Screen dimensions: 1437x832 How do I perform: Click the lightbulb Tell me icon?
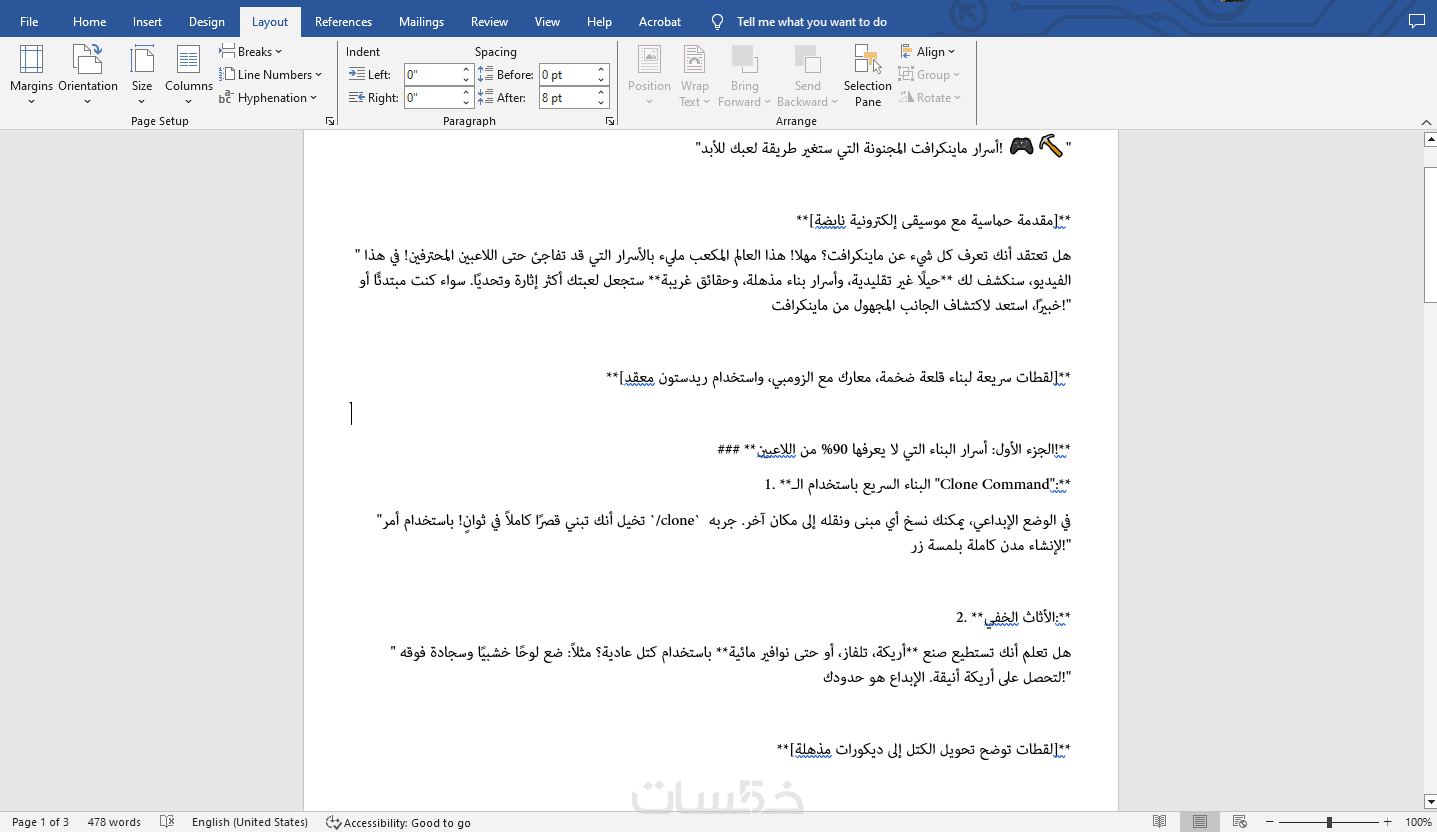tap(717, 21)
